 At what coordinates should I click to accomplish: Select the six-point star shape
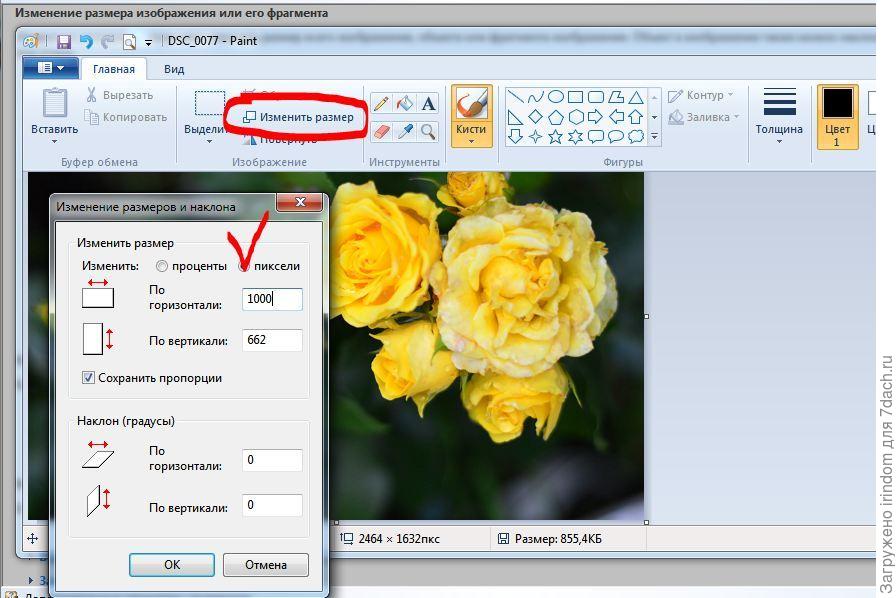coord(575,137)
